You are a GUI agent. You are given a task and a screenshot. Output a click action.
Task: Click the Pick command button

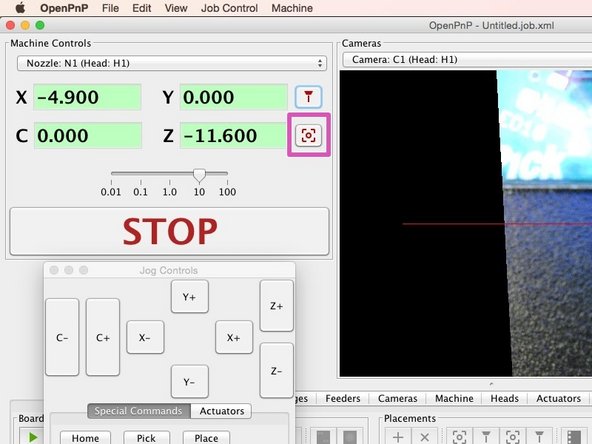click(146, 438)
